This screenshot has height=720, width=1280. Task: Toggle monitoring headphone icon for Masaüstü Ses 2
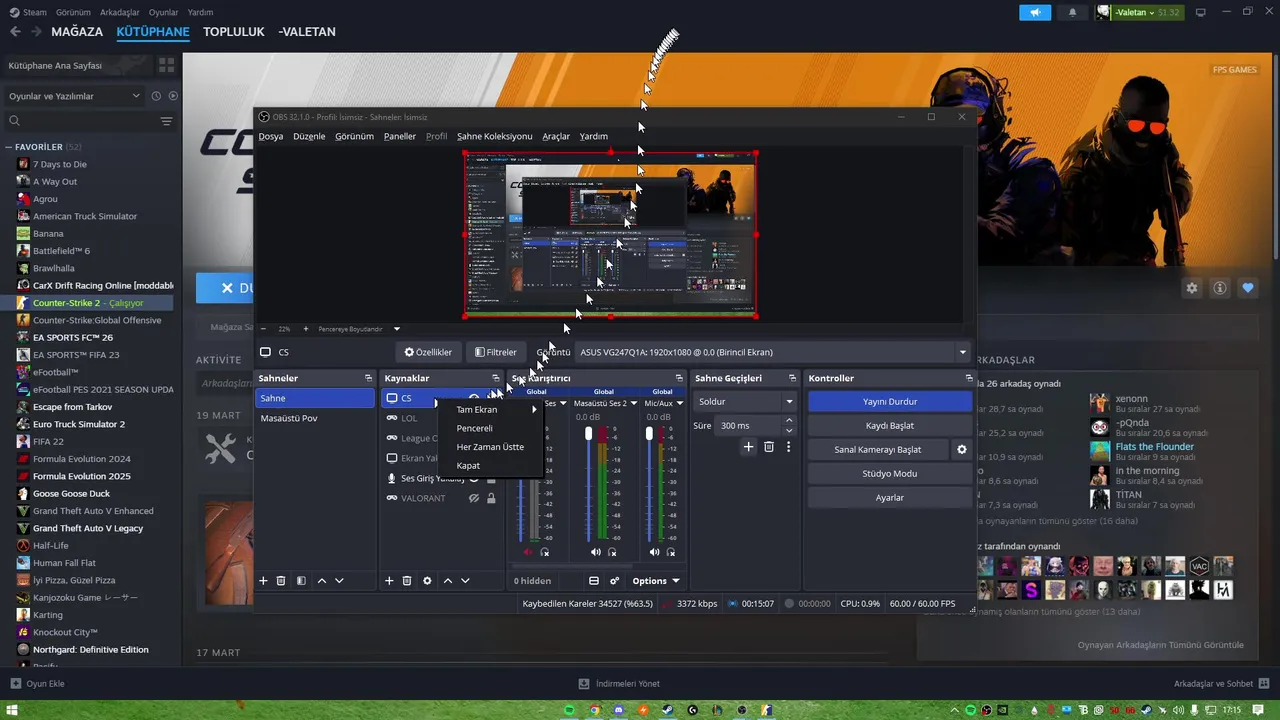pos(612,552)
